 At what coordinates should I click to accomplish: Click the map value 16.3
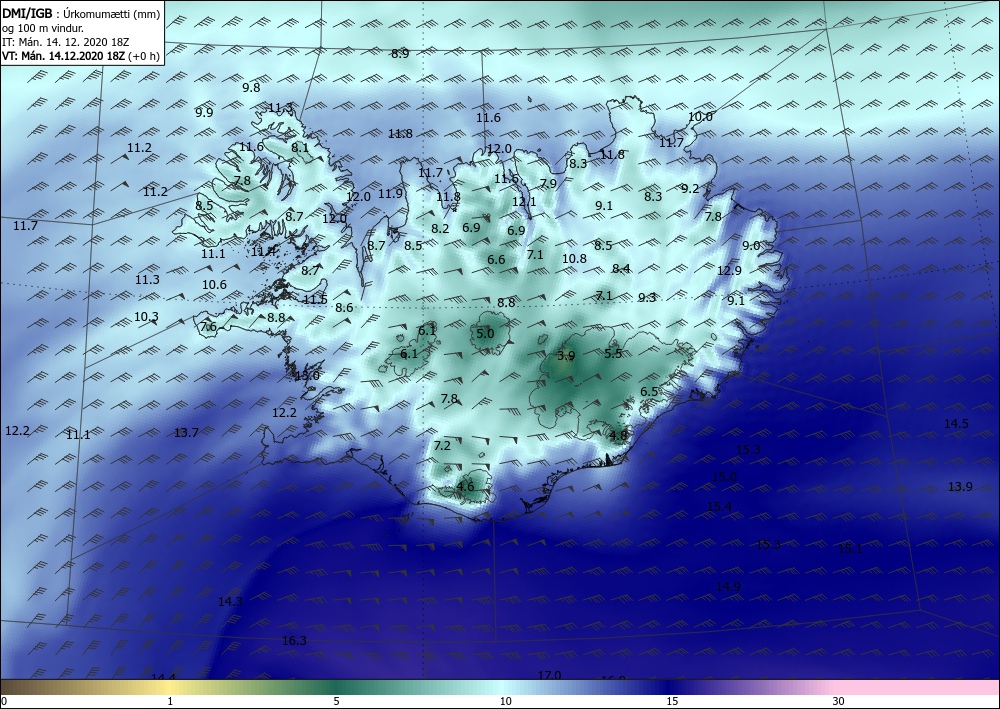pos(294,641)
